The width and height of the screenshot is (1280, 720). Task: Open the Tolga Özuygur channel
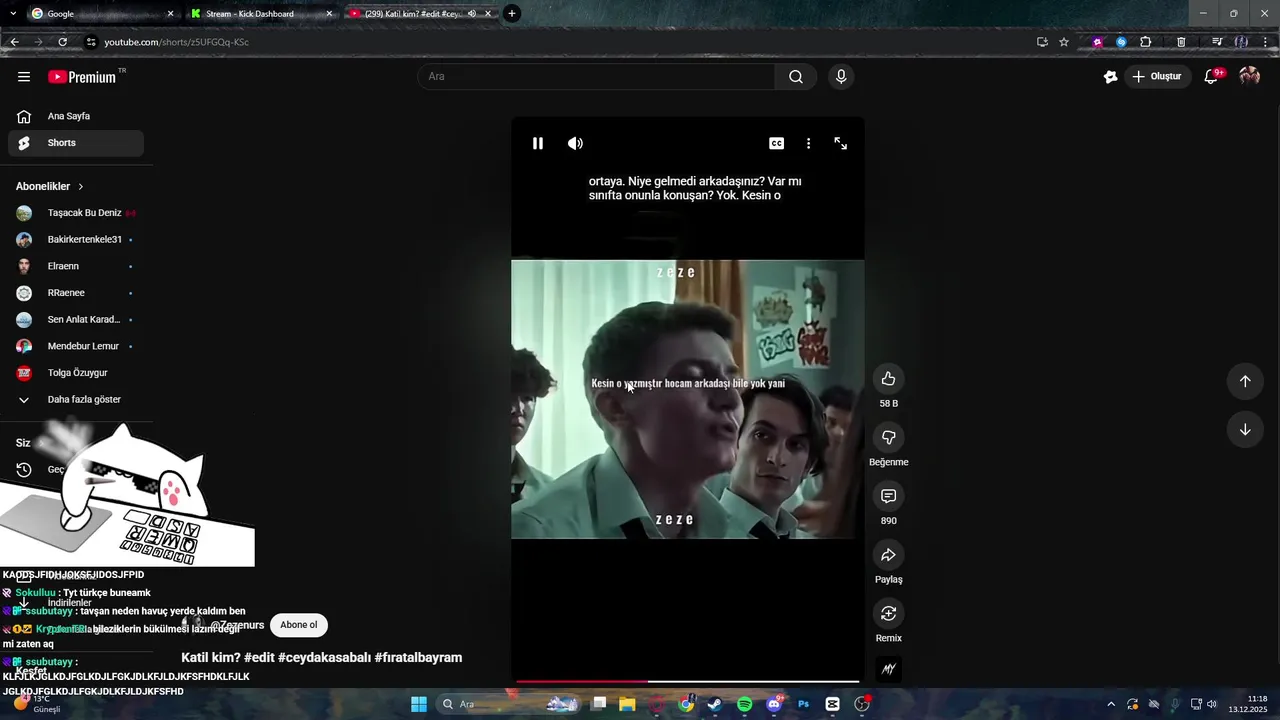point(76,373)
